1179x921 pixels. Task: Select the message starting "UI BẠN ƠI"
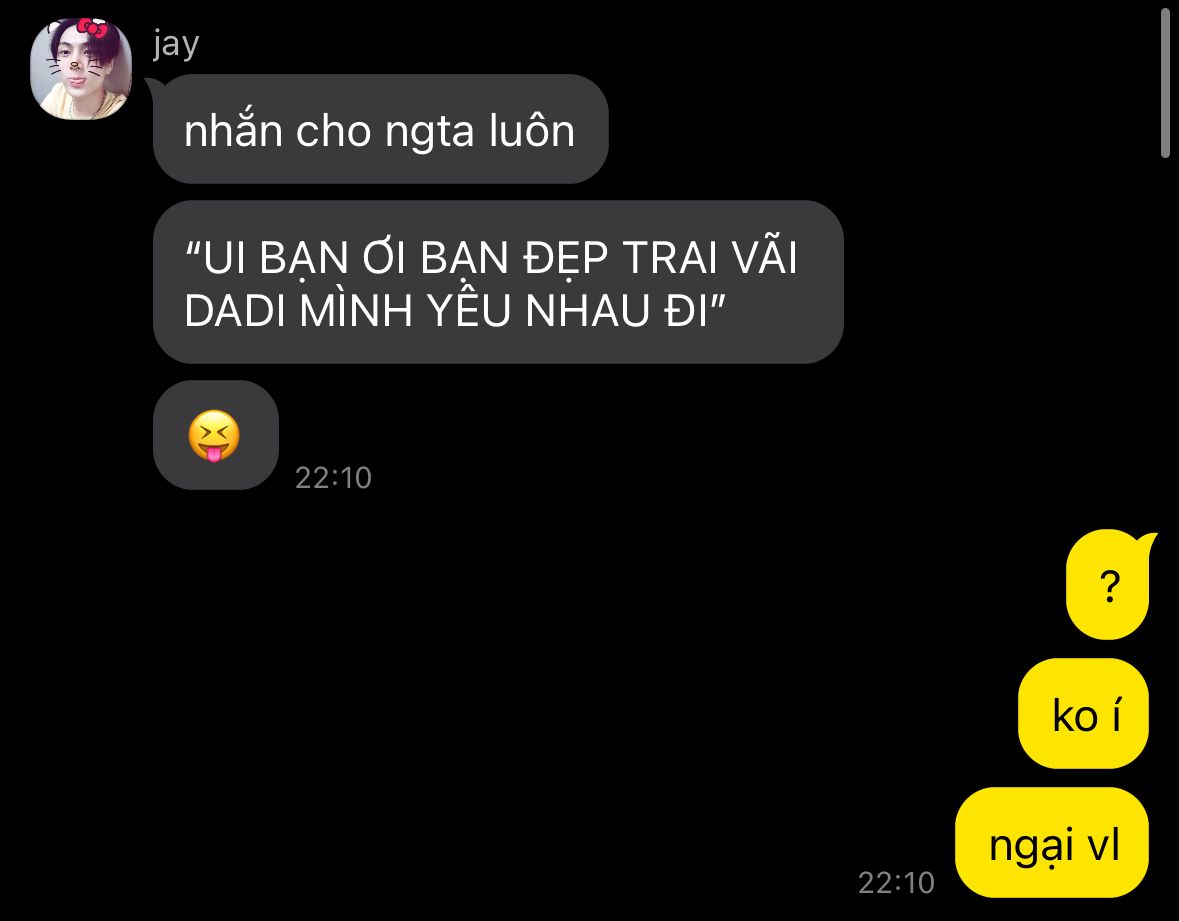(x=498, y=282)
